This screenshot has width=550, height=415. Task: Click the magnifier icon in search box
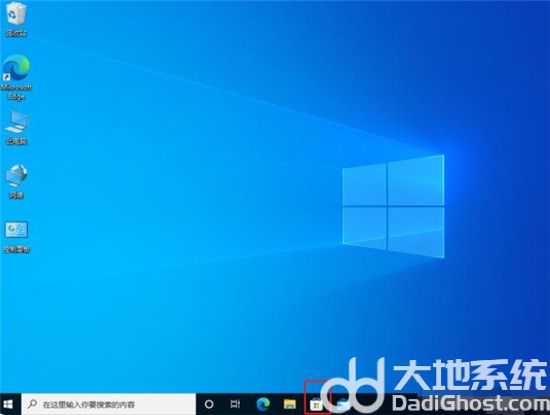[32, 404]
